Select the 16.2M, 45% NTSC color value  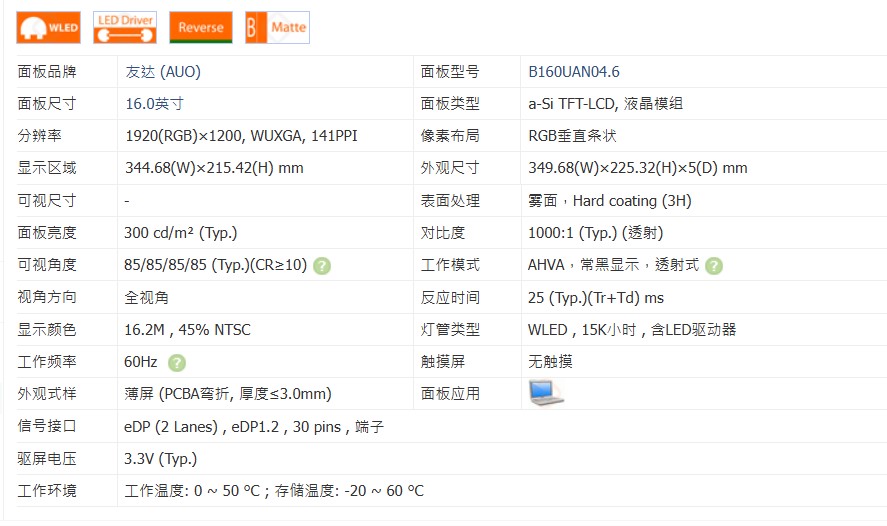pos(187,330)
